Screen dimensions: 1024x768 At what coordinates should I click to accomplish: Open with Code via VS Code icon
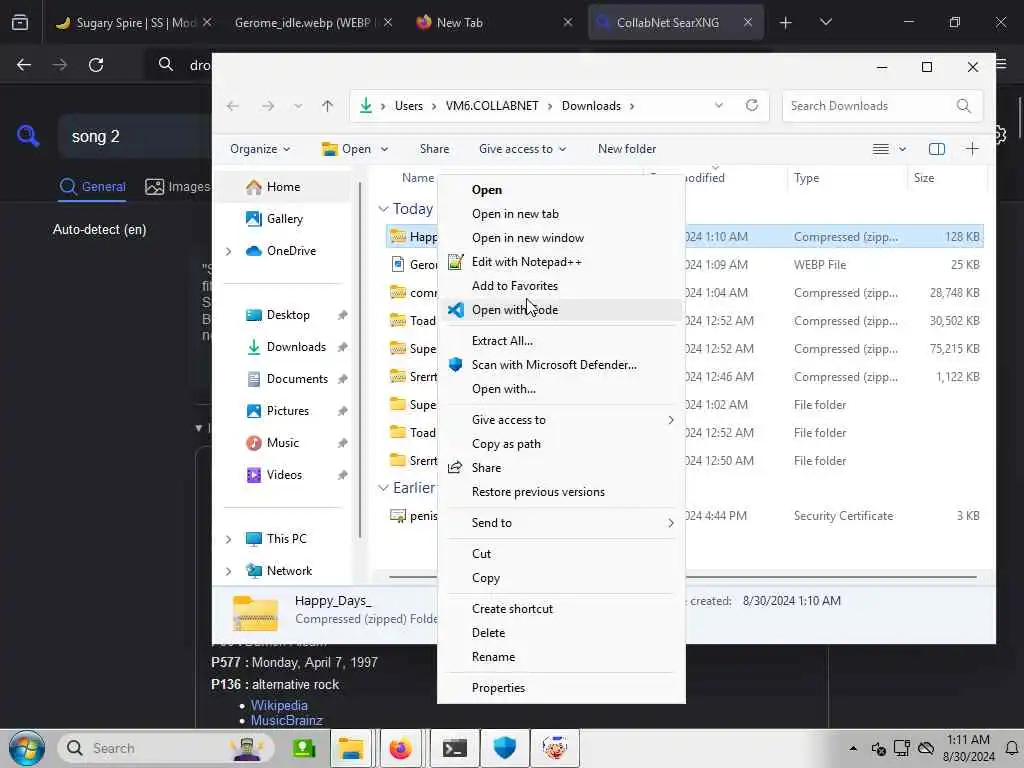point(456,310)
